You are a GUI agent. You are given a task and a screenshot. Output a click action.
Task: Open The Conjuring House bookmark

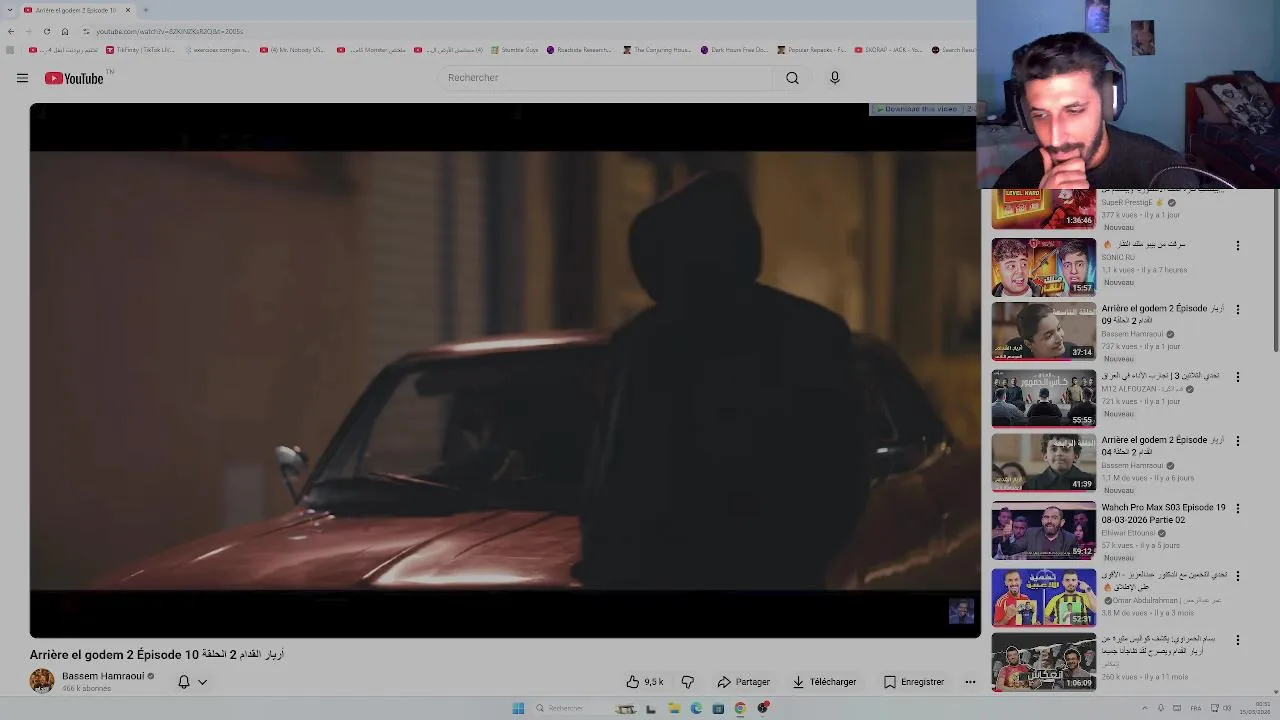point(657,50)
